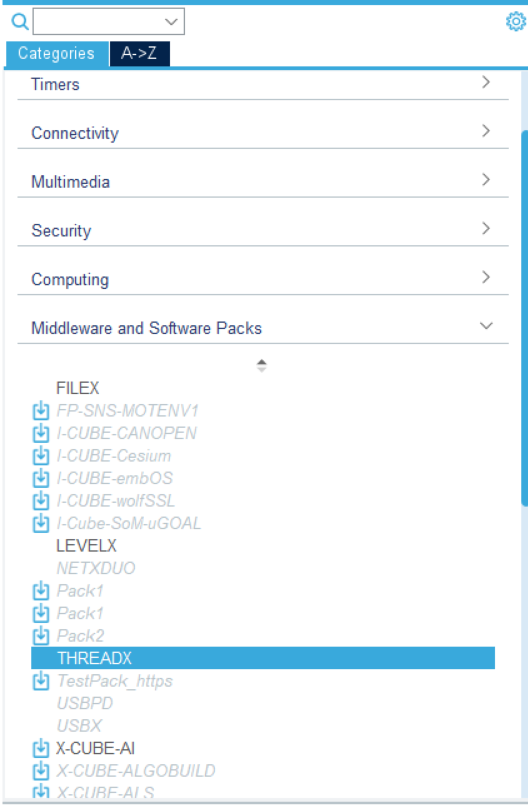Click the search magnifier icon
The height and width of the screenshot is (810, 528).
coord(20,22)
